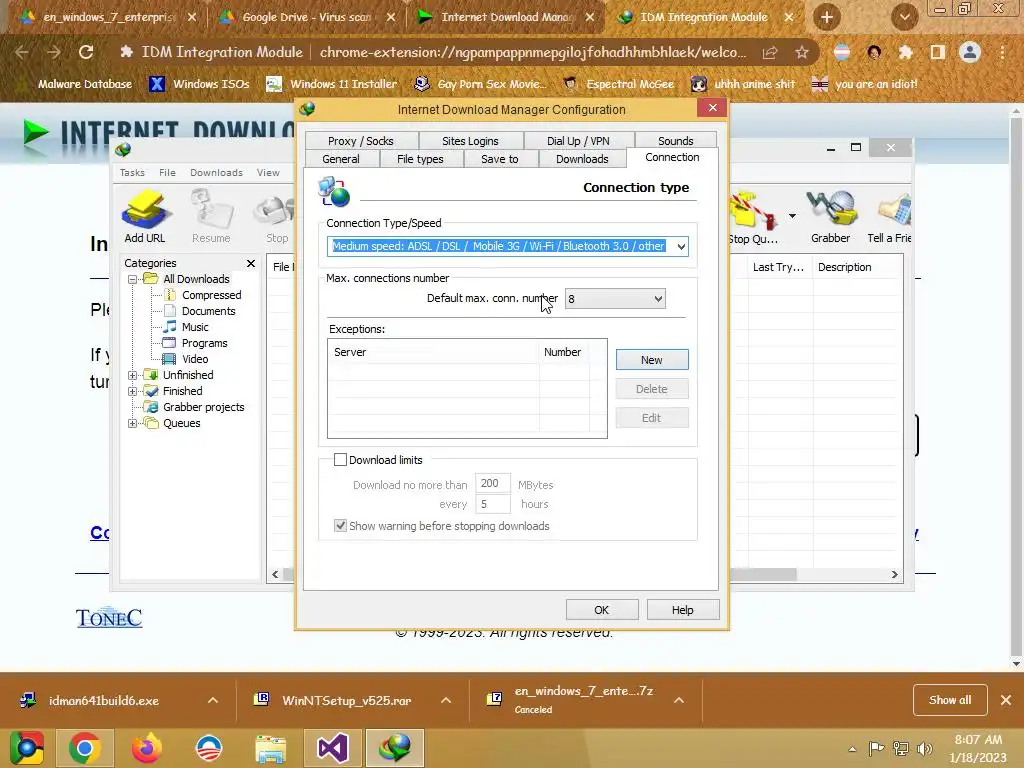
Task: Click the IDM list left scroll arrow
Action: click(x=275, y=575)
